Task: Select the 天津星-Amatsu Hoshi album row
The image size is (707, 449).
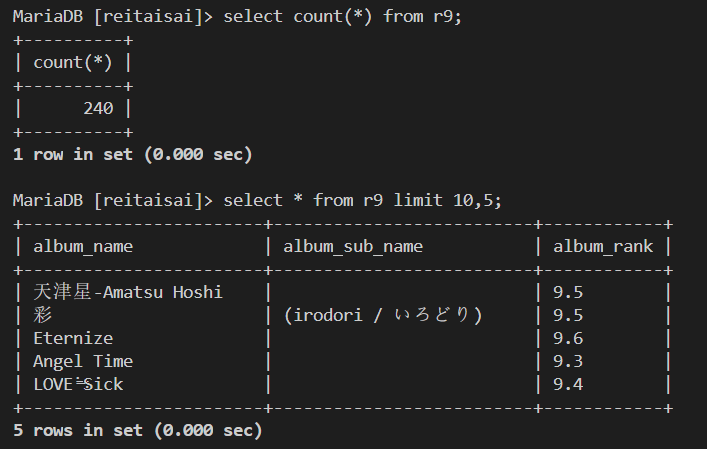Action: tap(343, 293)
